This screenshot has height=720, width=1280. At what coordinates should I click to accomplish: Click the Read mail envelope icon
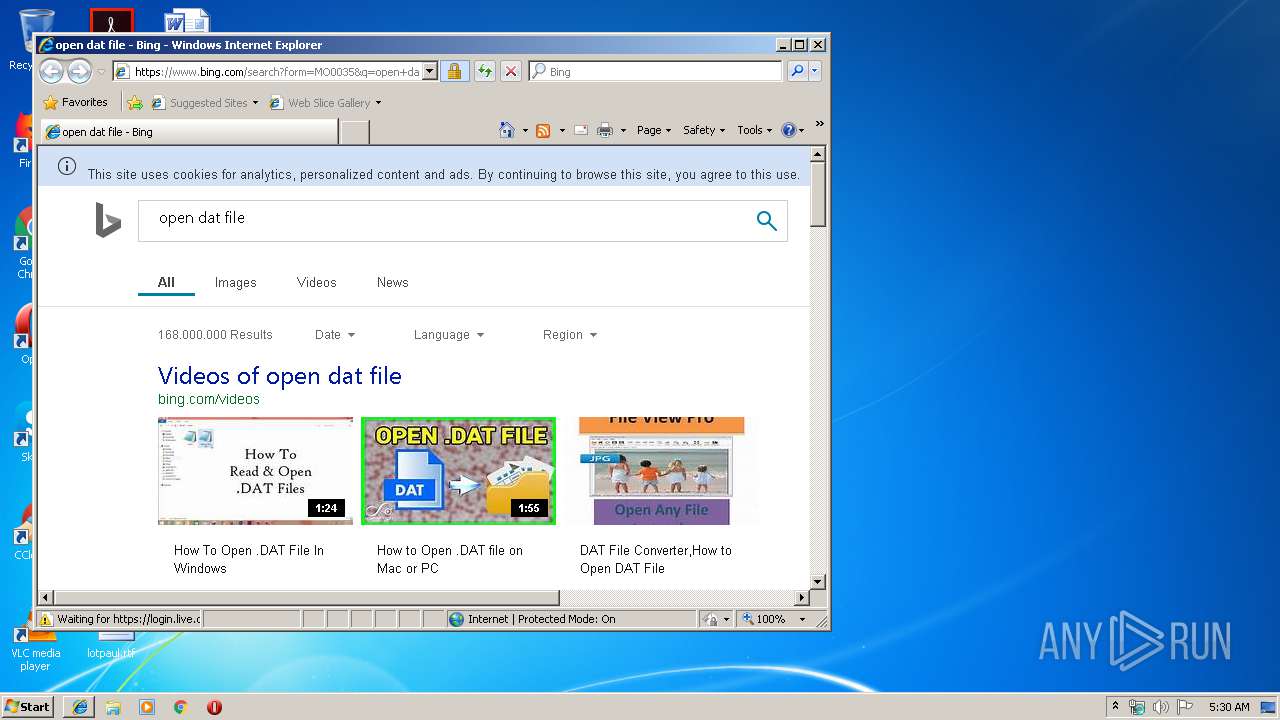pyautogui.click(x=581, y=130)
